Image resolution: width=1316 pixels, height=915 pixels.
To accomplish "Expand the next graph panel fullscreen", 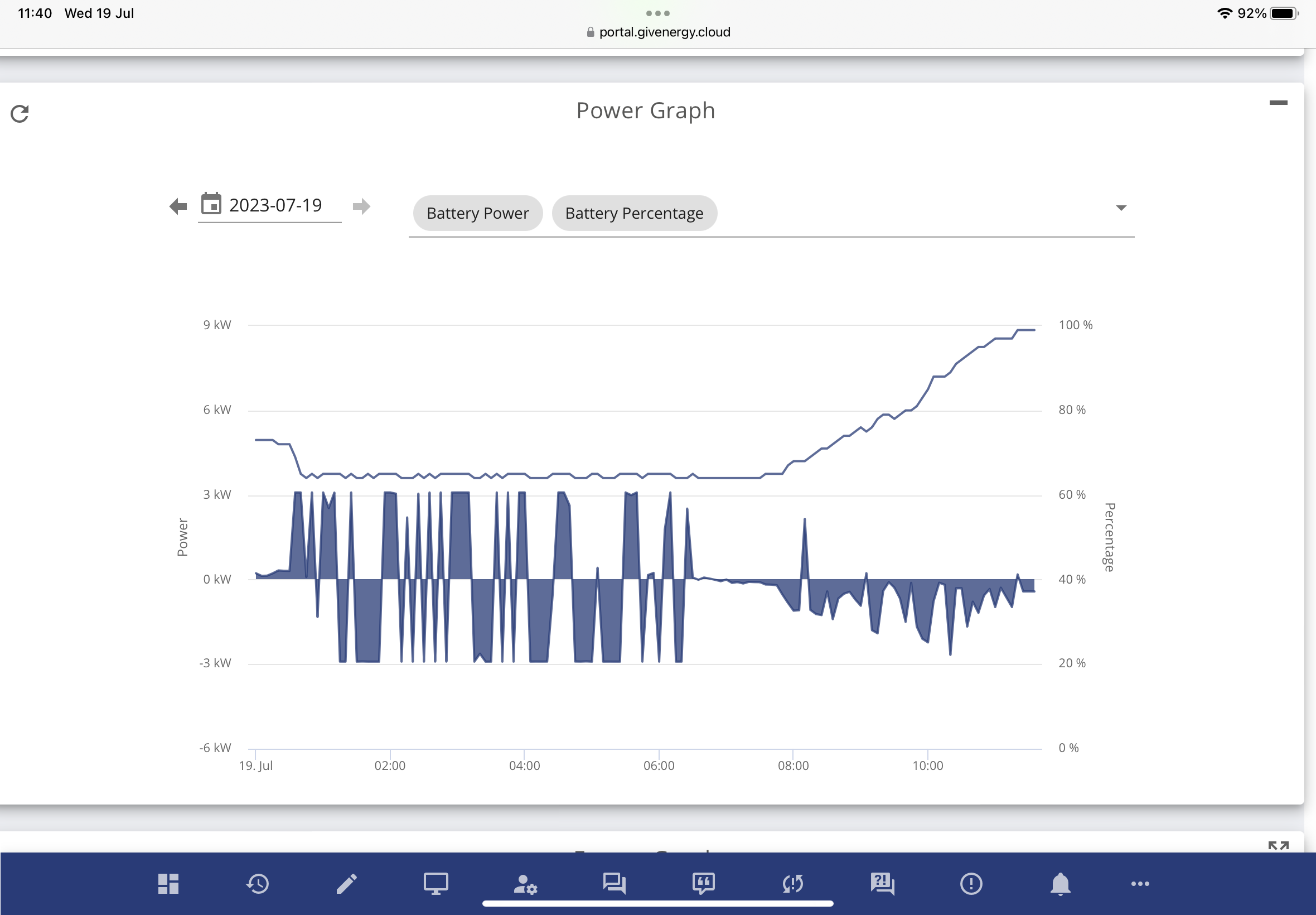I will tap(1278, 846).
